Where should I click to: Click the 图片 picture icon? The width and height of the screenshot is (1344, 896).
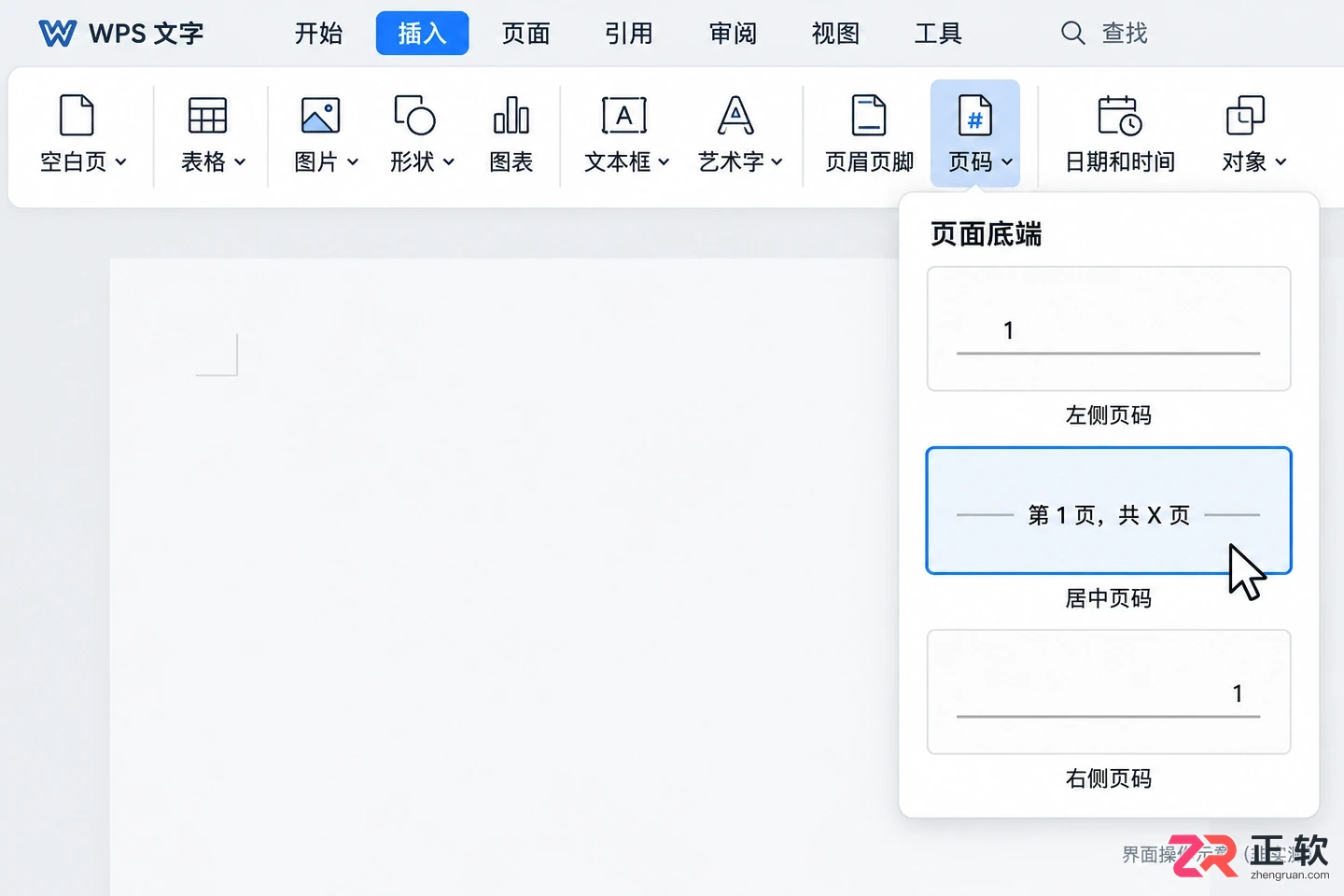320,116
